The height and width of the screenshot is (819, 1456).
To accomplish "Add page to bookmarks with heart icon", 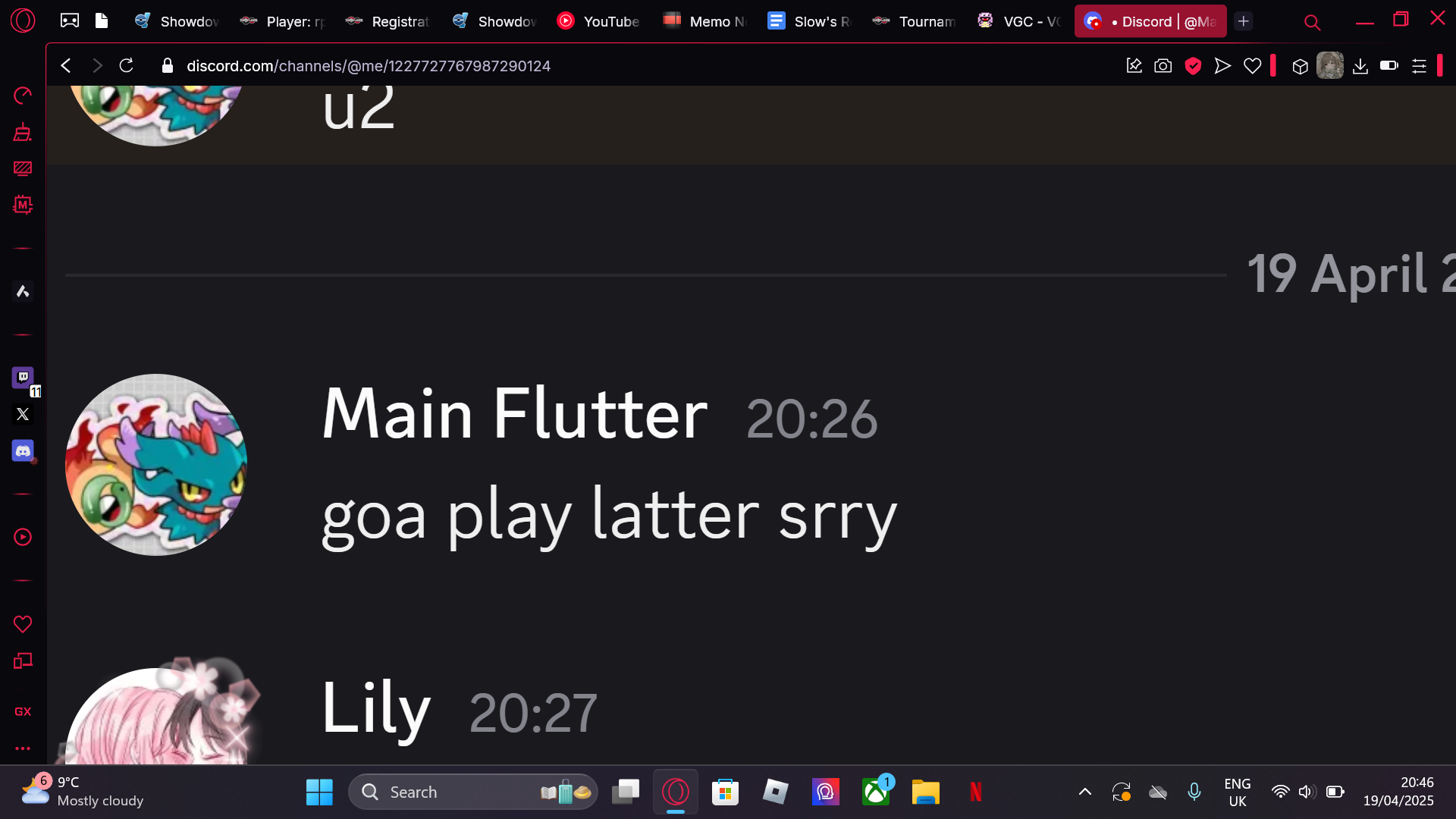I will (x=1253, y=66).
